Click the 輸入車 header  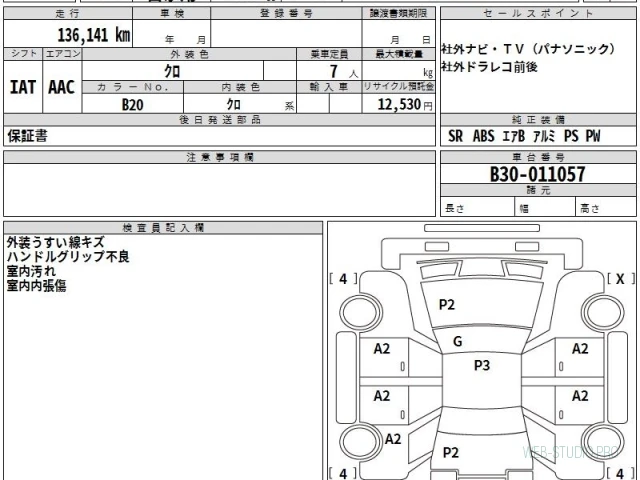329,87
